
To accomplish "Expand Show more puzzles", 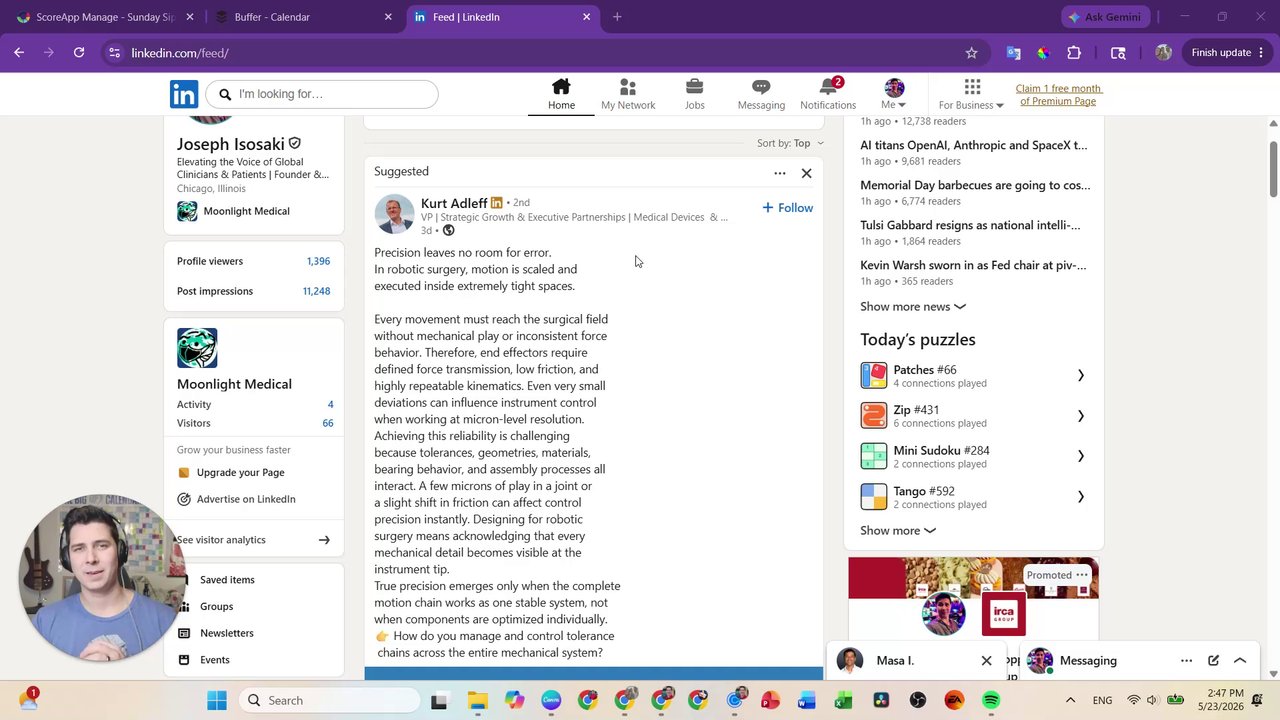I will coord(898,530).
